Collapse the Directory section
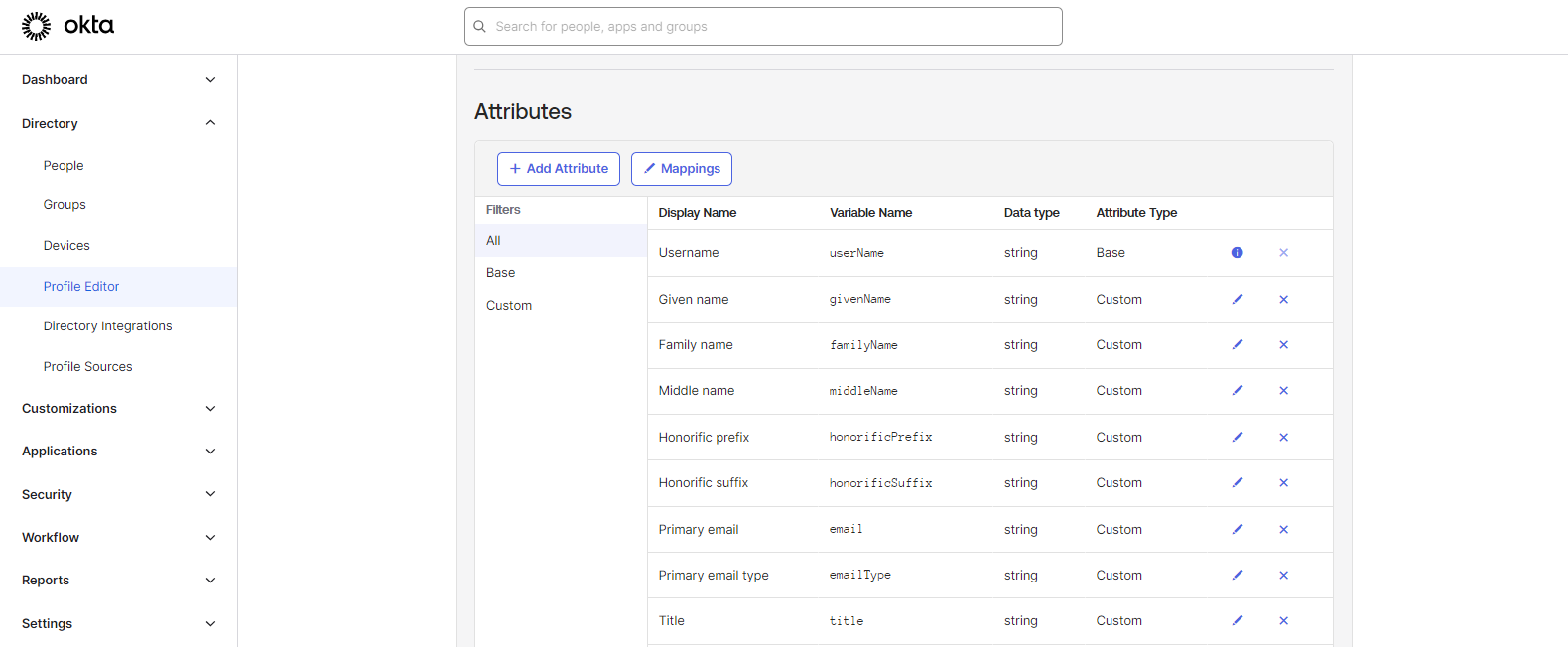This screenshot has height=647, width=1568. [x=210, y=123]
